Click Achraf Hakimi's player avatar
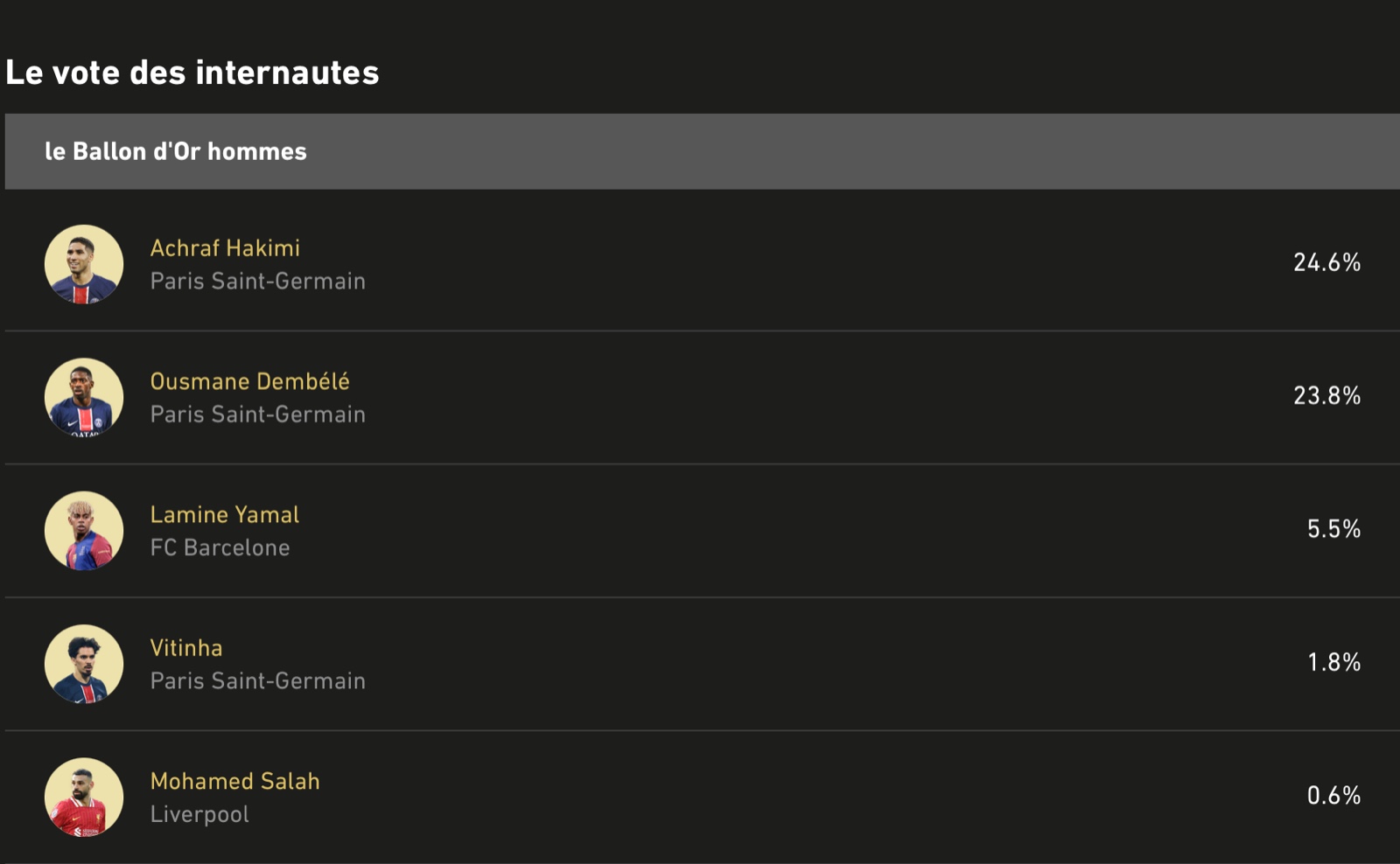The image size is (1400, 864). (84, 264)
